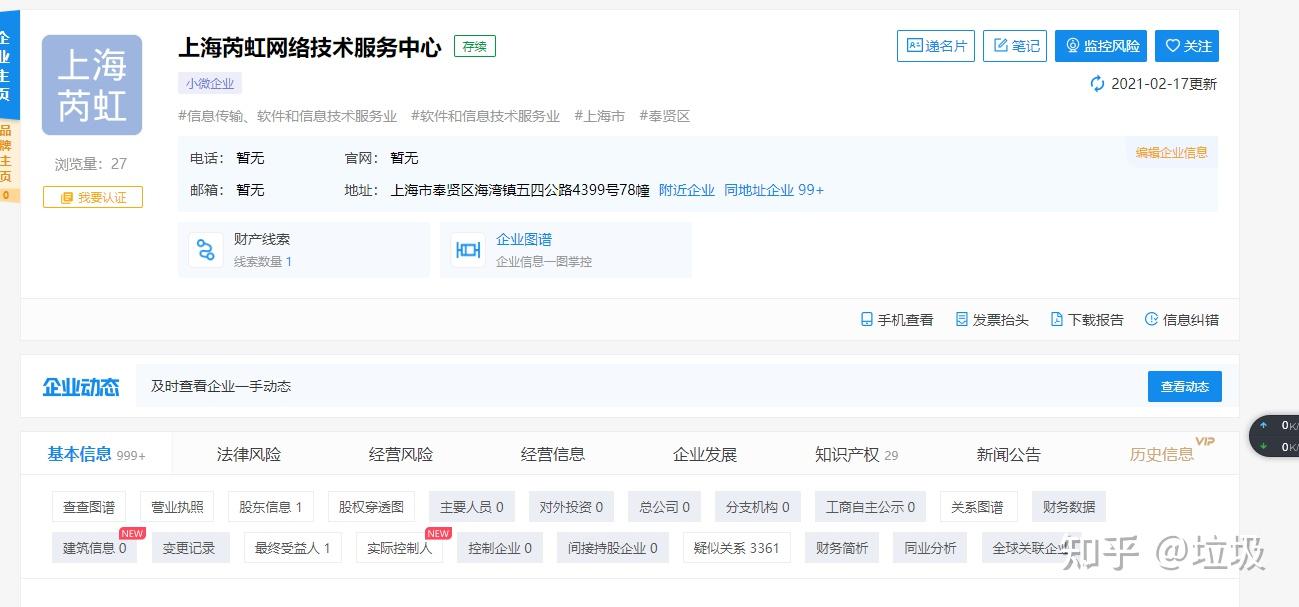
Task: Click the network speed floating widget
Action: coord(1274,436)
